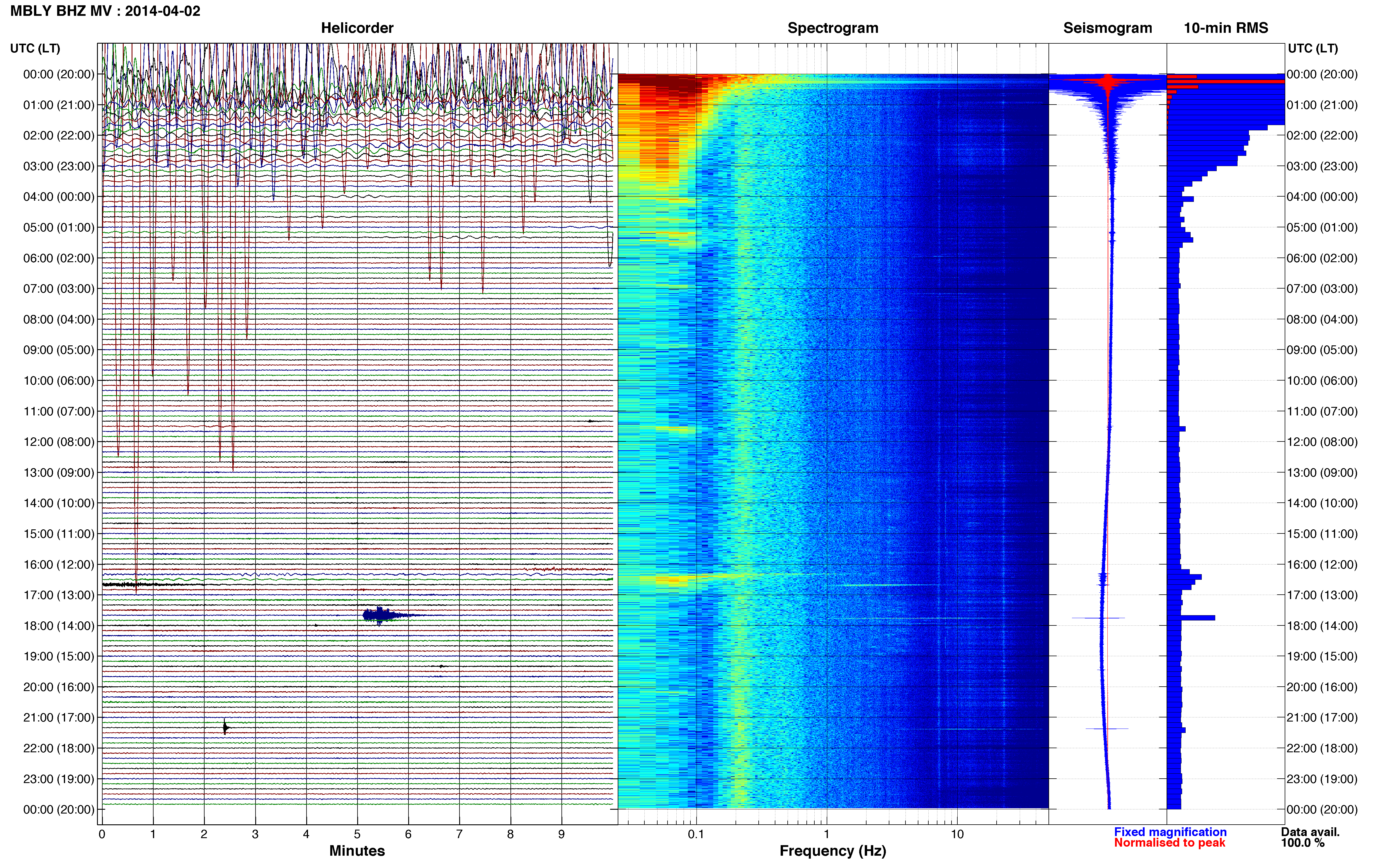Click left time label '23:00 (19:00)'
1389x868 pixels.
[59, 779]
